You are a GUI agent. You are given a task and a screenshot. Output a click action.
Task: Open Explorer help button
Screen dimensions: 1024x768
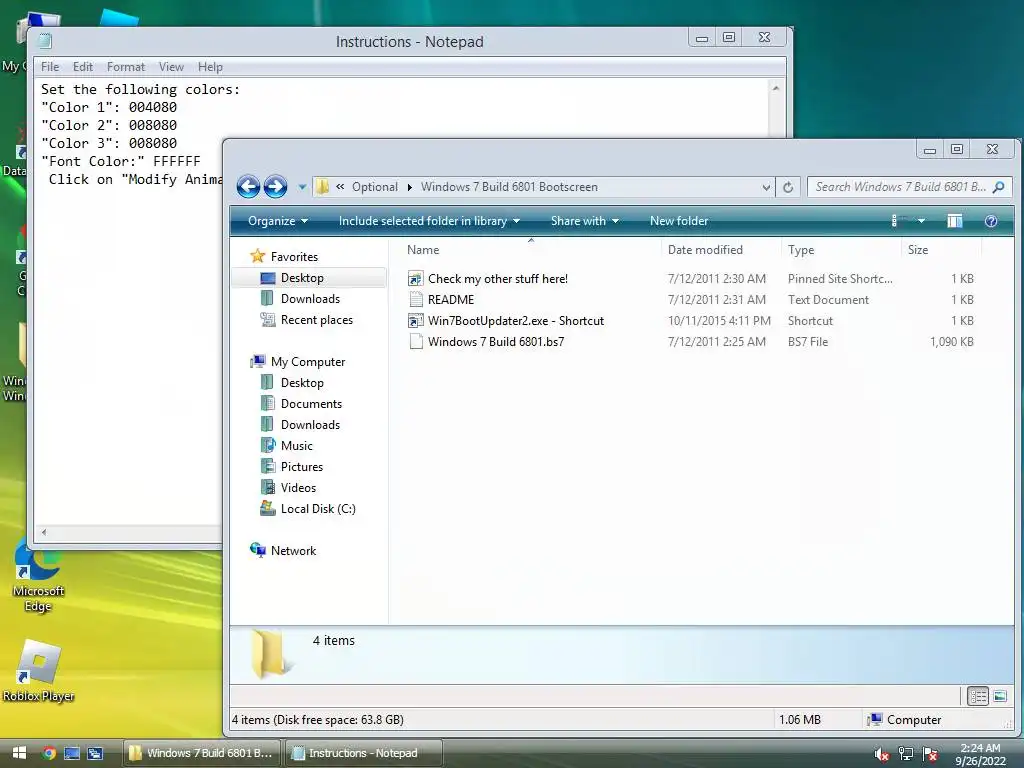point(991,221)
